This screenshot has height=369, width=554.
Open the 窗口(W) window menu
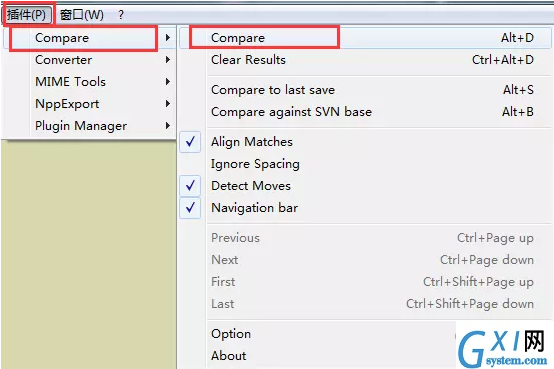pos(82,15)
